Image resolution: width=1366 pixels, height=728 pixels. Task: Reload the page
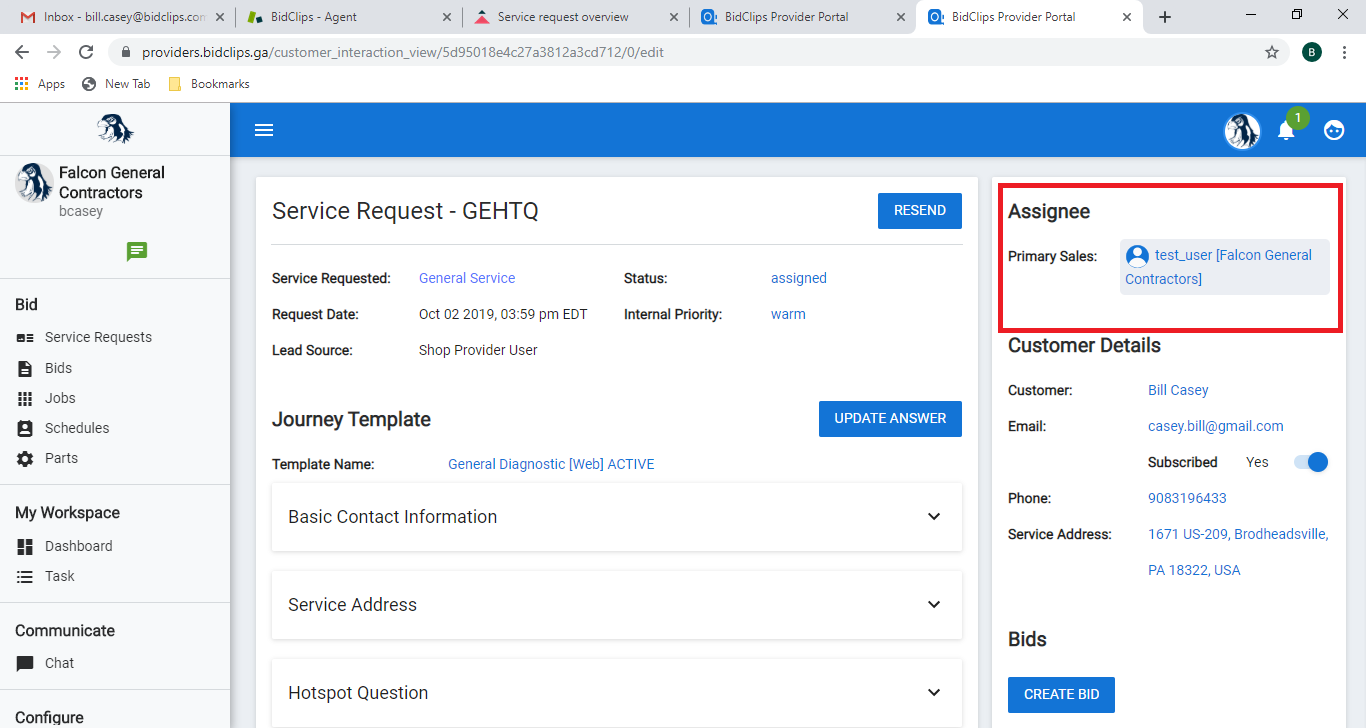coord(86,52)
